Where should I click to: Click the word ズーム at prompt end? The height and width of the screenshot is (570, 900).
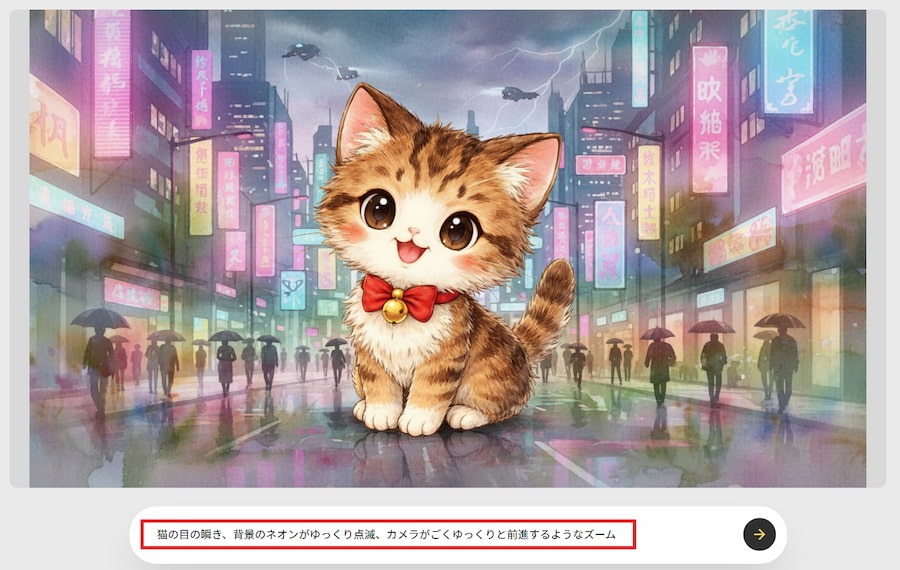click(600, 534)
